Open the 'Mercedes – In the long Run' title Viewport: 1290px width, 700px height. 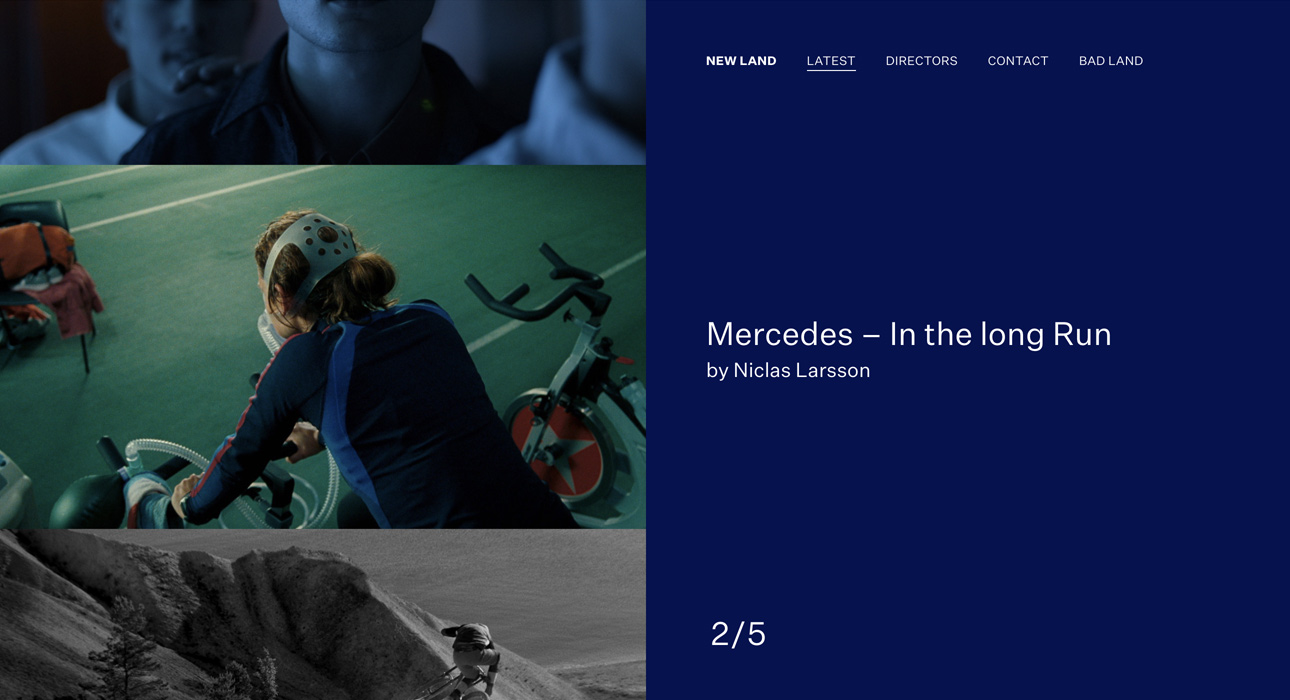(x=909, y=334)
